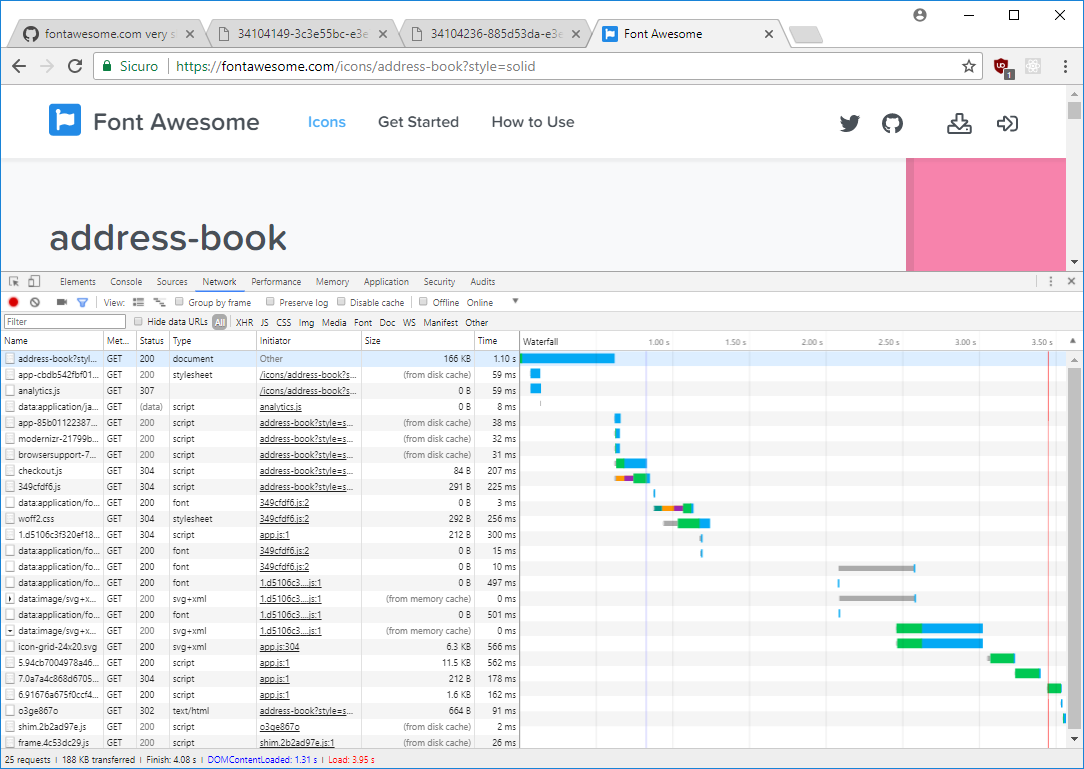Open the Chrome three-dot menu
This screenshot has width=1084, height=769.
[1065, 66]
